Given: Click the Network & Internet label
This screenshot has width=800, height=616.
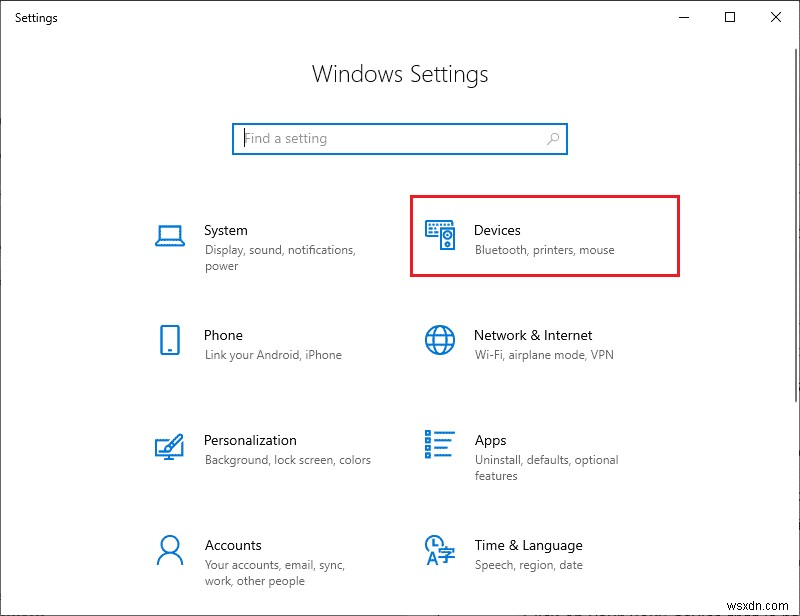Looking at the screenshot, I should coord(532,335).
